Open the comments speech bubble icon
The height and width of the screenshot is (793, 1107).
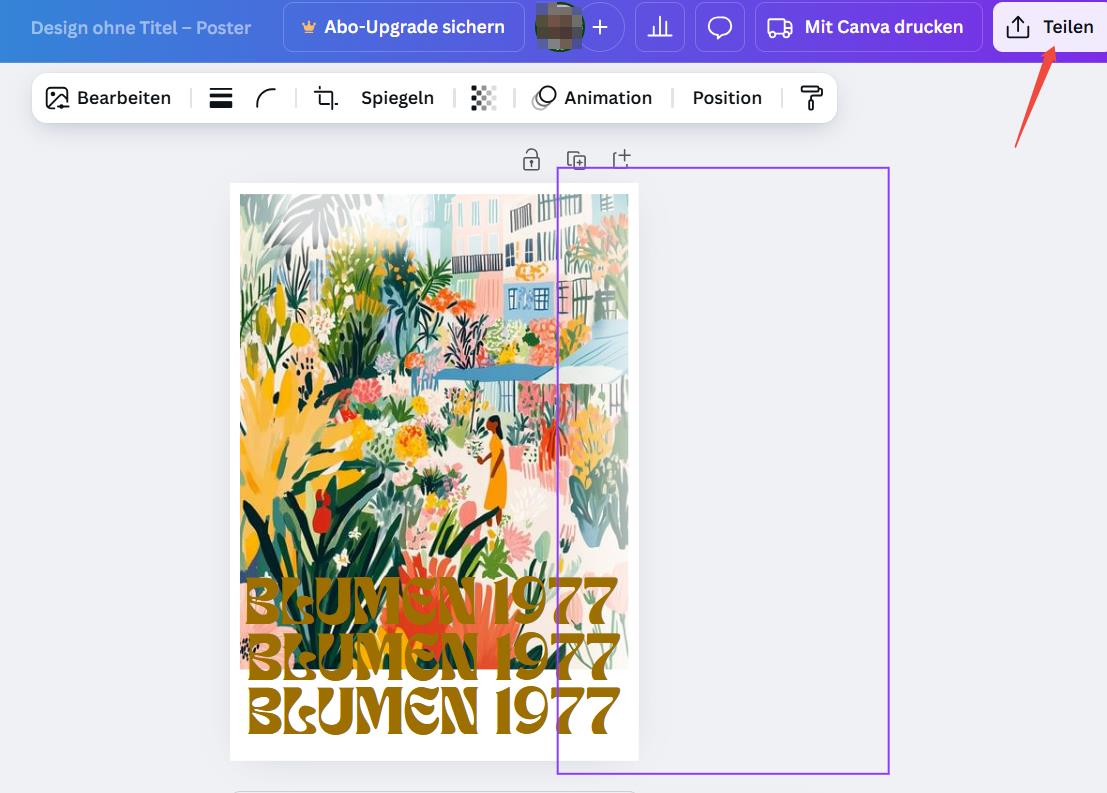(x=720, y=27)
